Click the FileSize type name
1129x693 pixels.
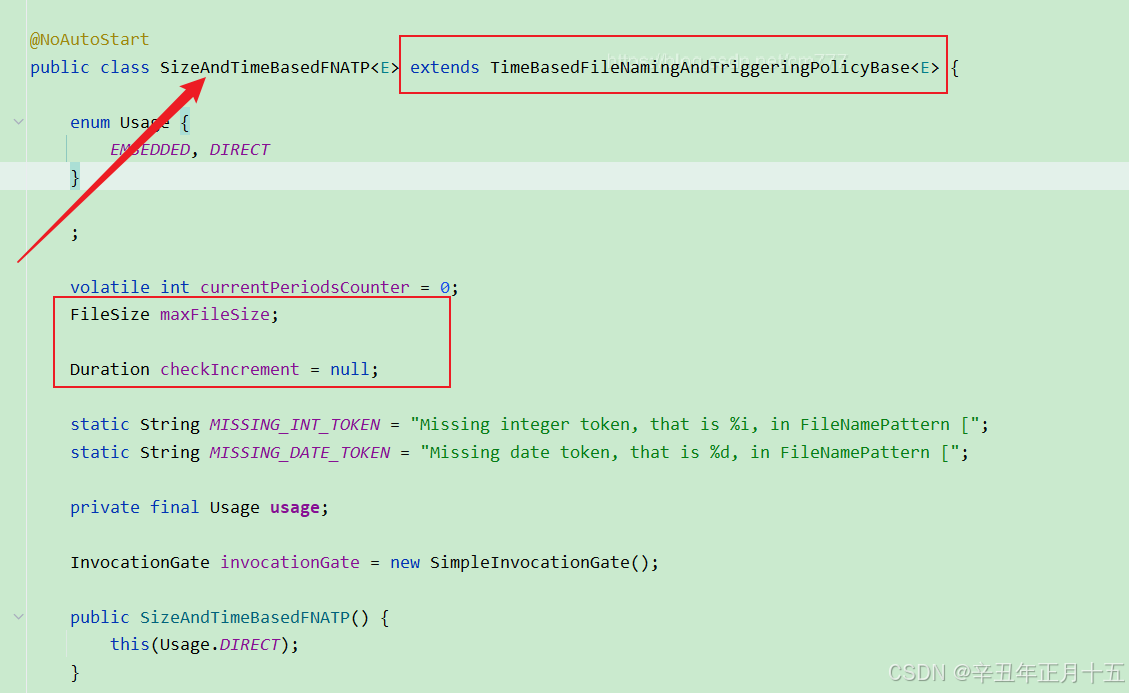109,315
